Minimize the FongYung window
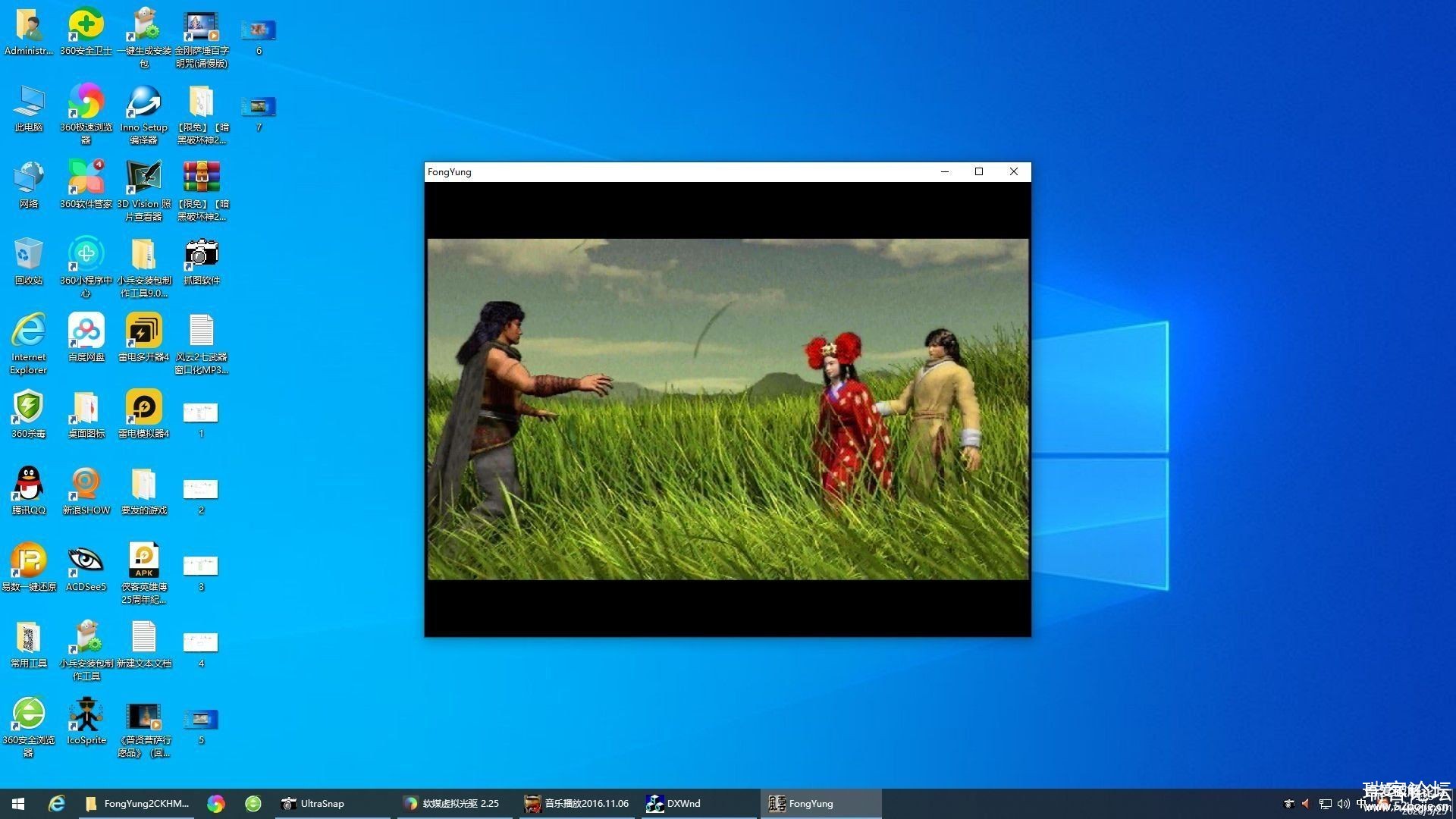 [945, 171]
